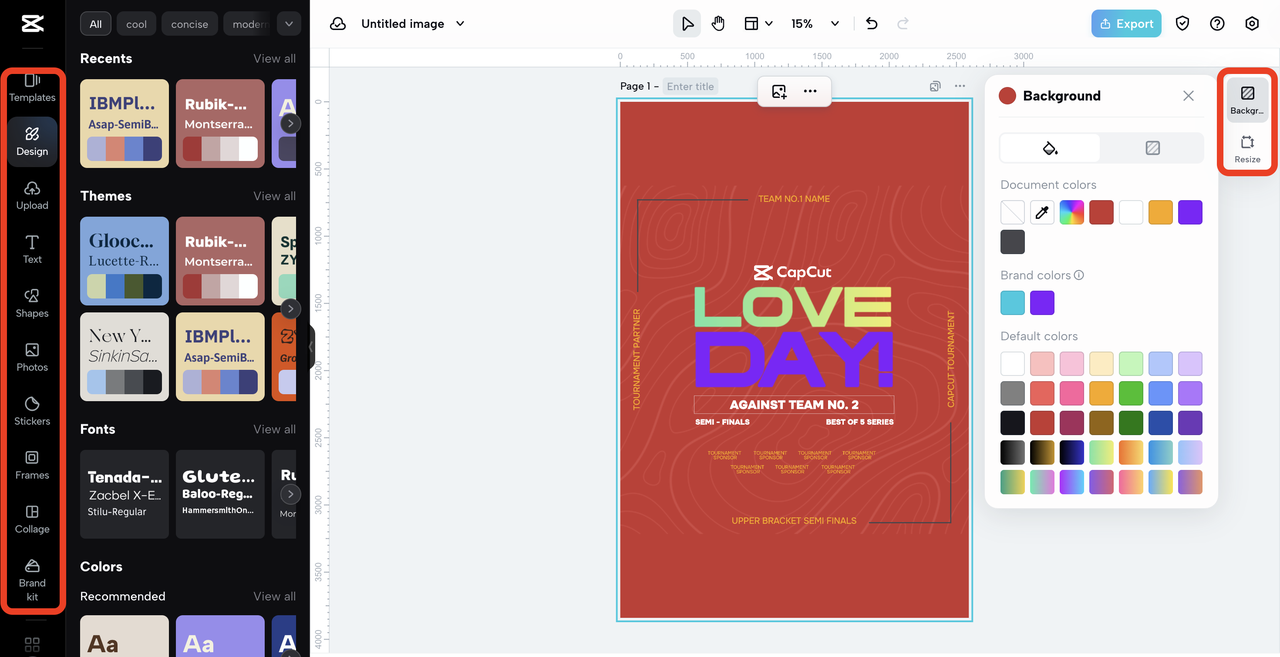Choose the purple document color swatch
The height and width of the screenshot is (657, 1280).
tap(1189, 212)
